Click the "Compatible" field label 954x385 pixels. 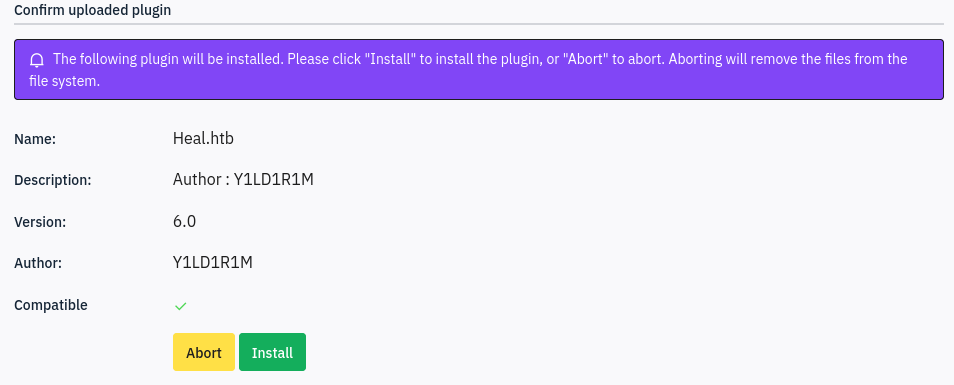pos(50,305)
